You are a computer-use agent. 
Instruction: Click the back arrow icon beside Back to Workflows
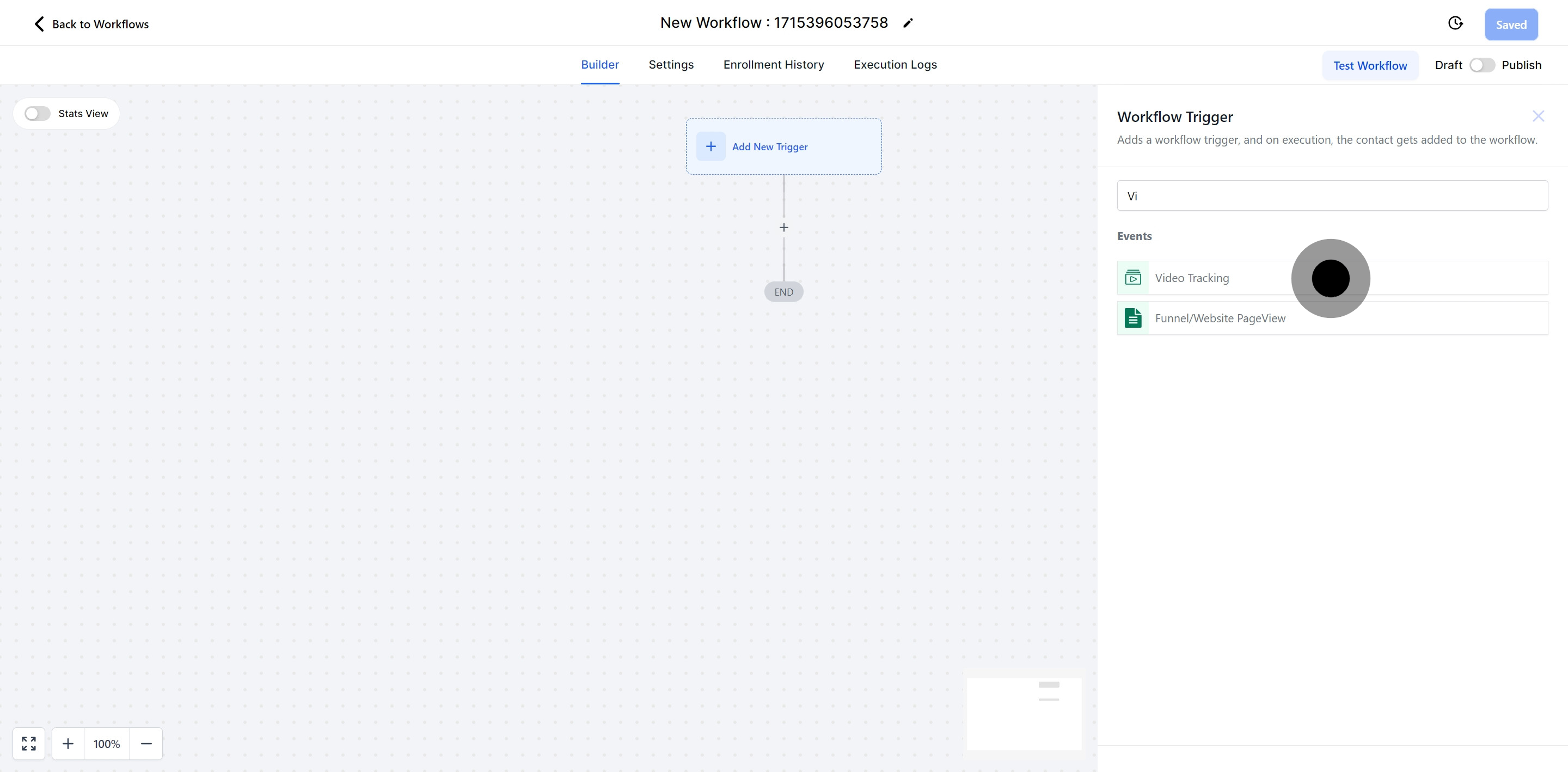[x=39, y=24]
